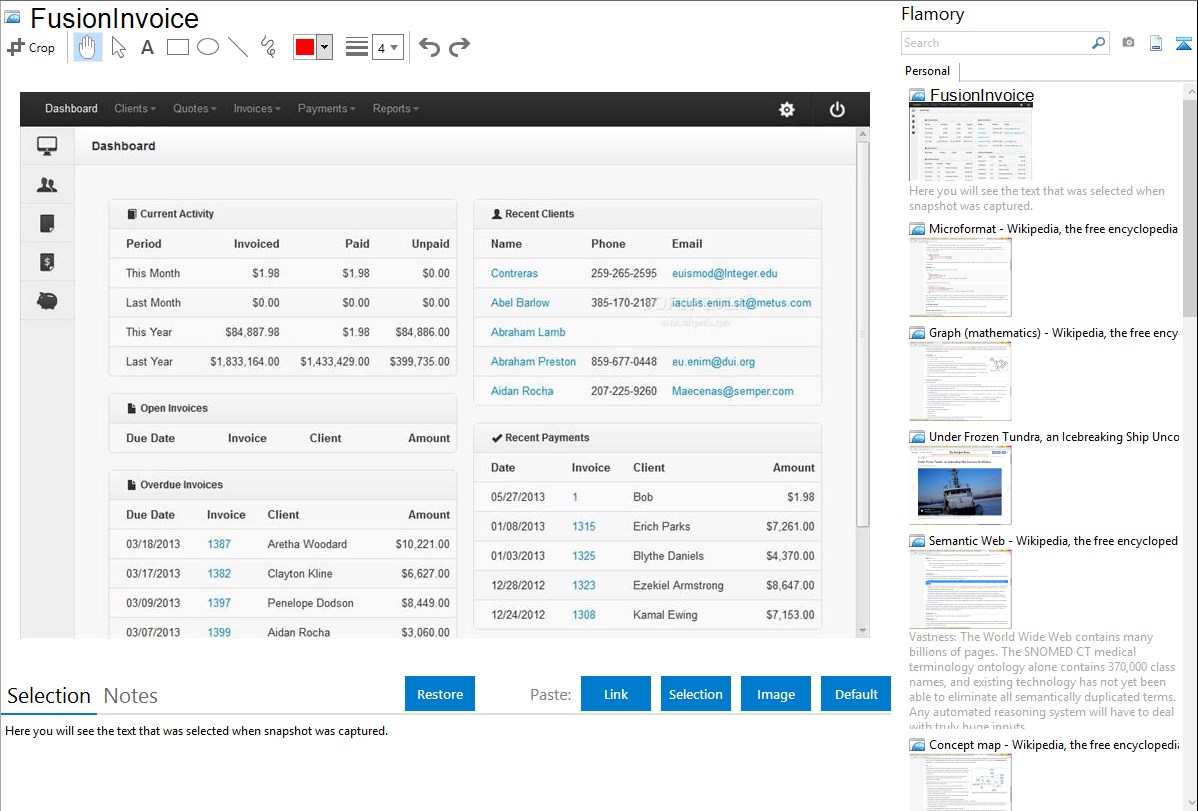1198x811 pixels.
Task: Open the Semantic Web snapshot thumbnail
Action: [960, 589]
